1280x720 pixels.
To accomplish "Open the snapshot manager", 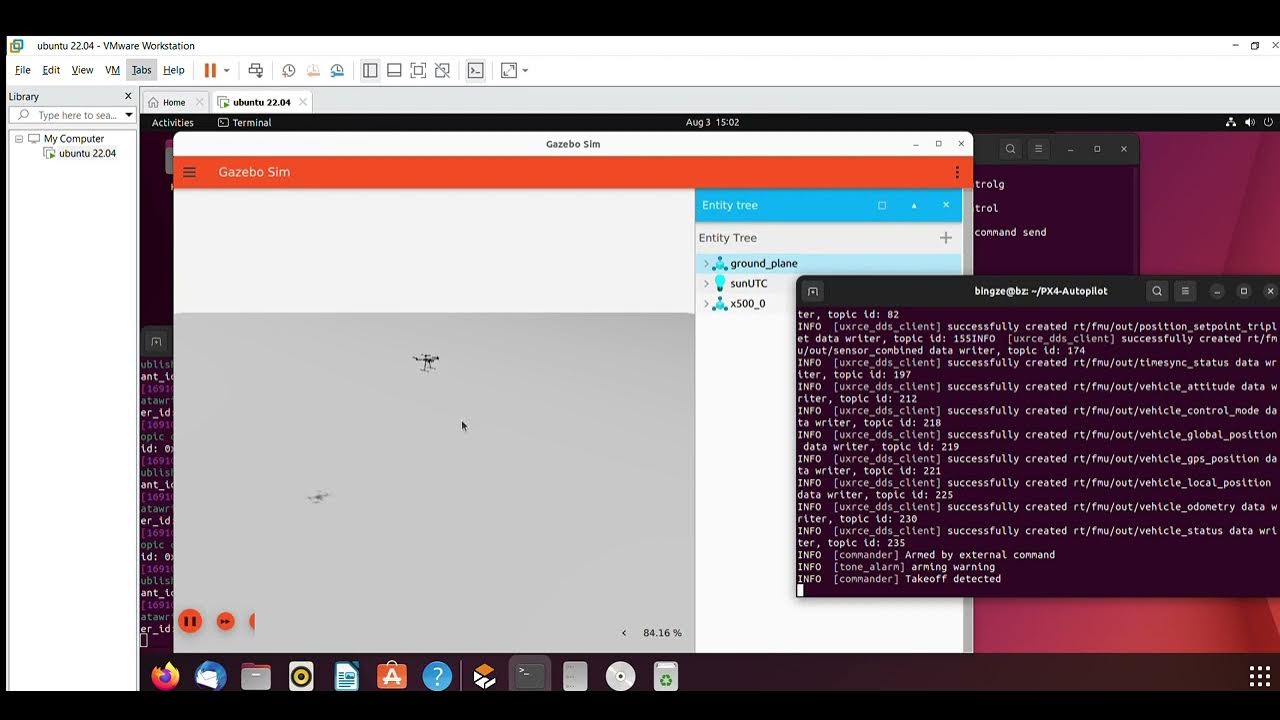I will [337, 70].
